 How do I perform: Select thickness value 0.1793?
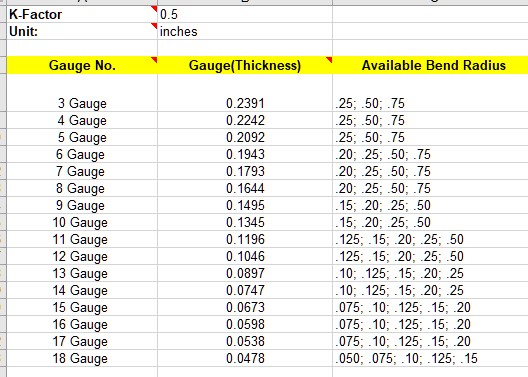(x=245, y=171)
